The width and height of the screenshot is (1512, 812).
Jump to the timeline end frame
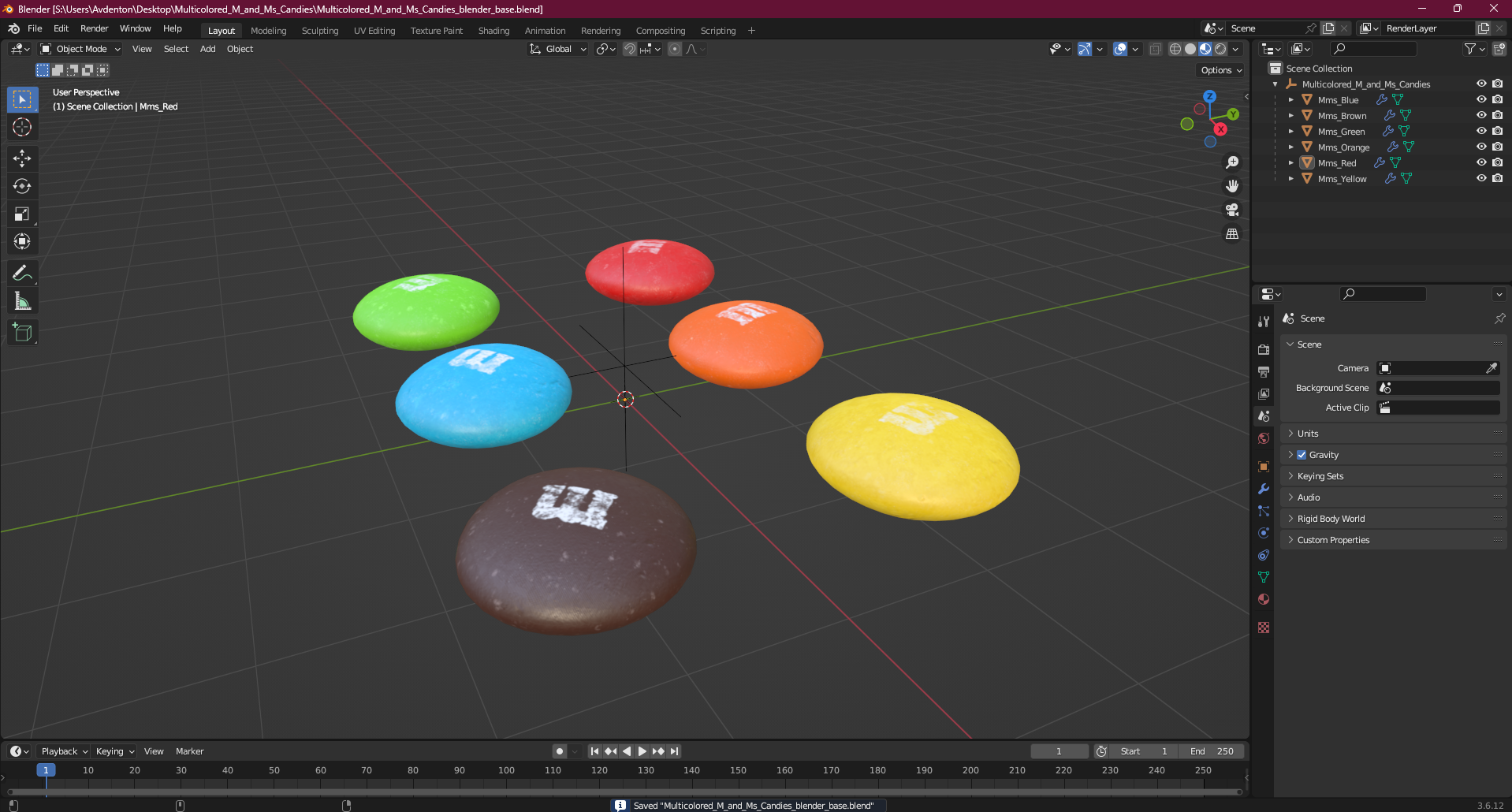[x=674, y=751]
